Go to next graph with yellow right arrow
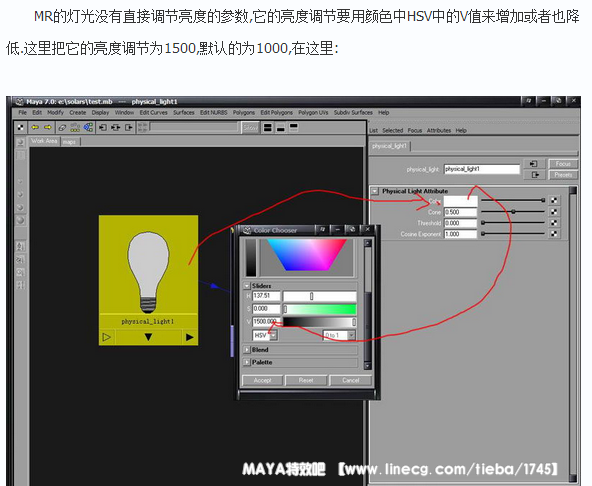 coord(48,127)
